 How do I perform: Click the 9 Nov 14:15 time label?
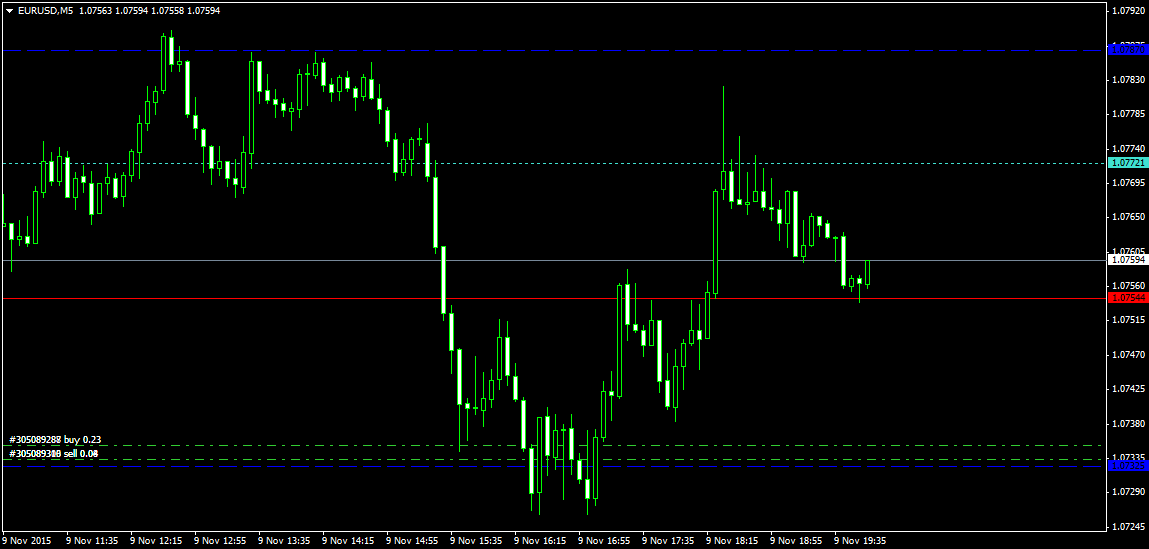pyautogui.click(x=349, y=540)
